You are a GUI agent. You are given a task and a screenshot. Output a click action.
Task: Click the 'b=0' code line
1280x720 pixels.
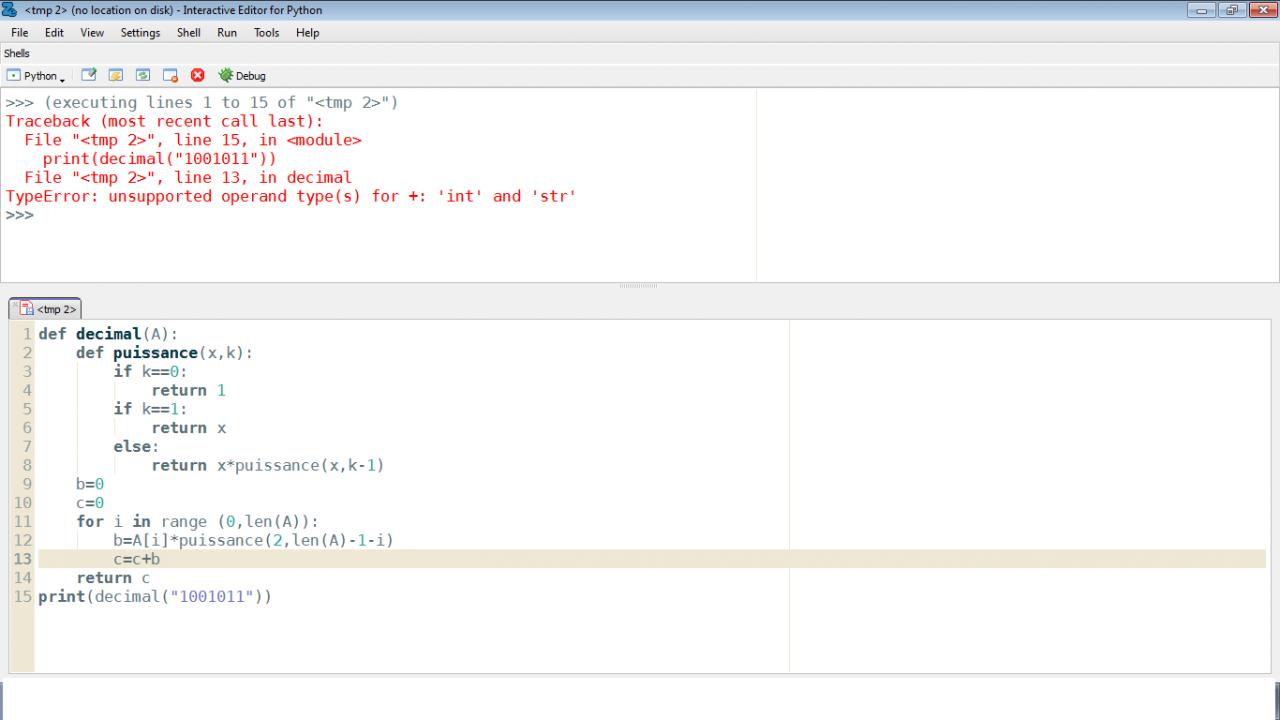[x=90, y=484]
